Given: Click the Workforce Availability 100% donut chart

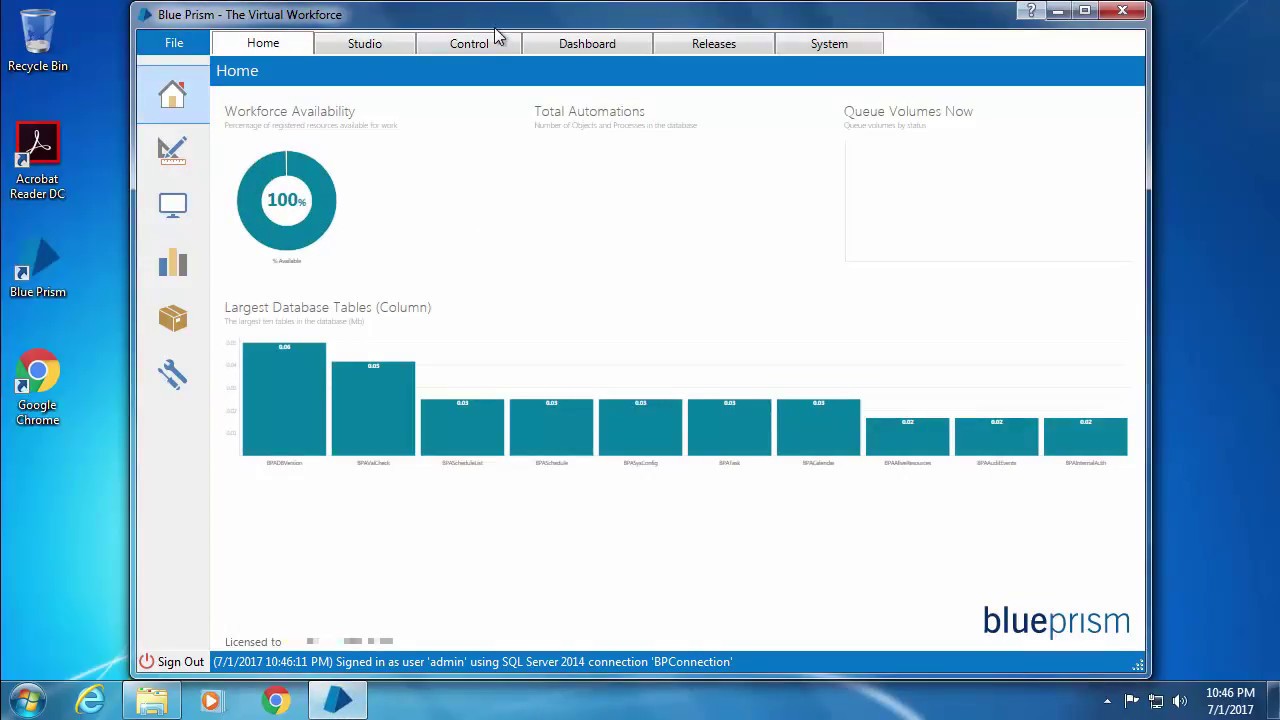Looking at the screenshot, I should click(286, 200).
